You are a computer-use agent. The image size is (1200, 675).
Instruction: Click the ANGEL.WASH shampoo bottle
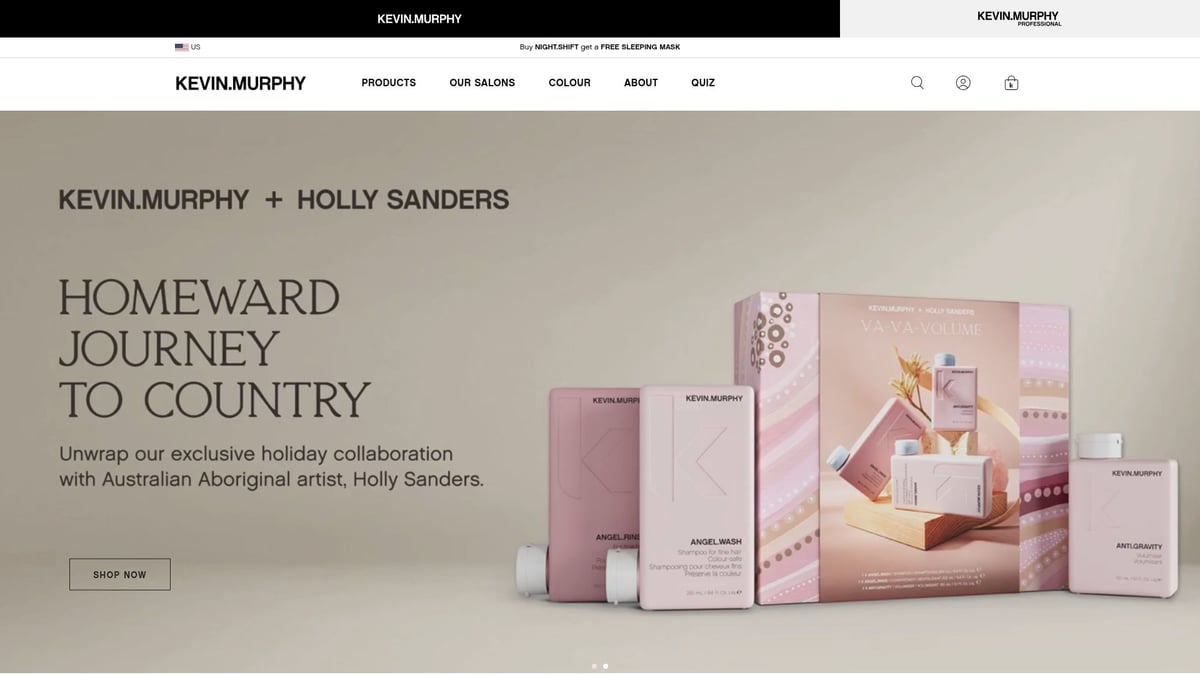(x=698, y=495)
